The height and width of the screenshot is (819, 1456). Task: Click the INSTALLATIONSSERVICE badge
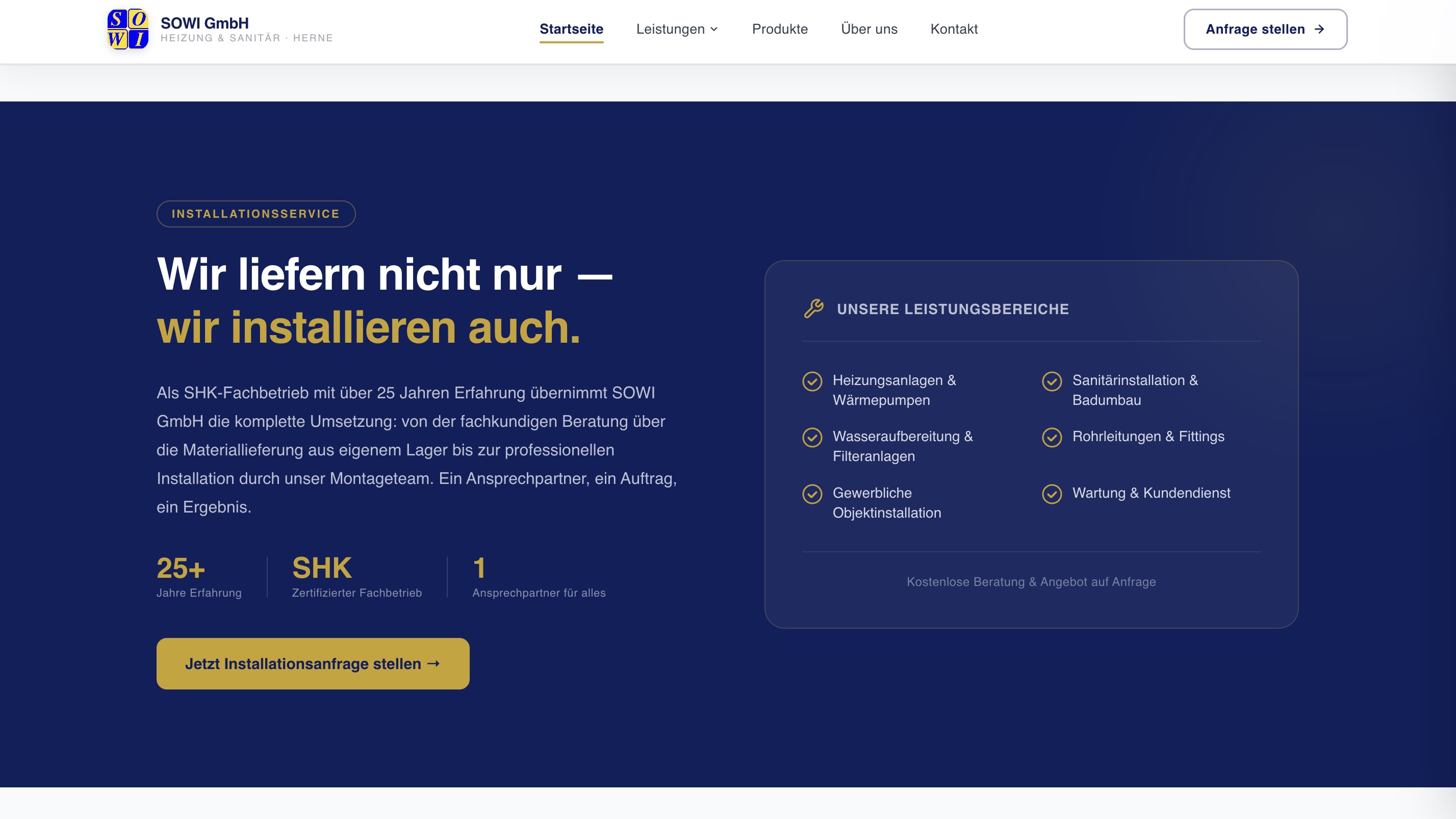256,214
